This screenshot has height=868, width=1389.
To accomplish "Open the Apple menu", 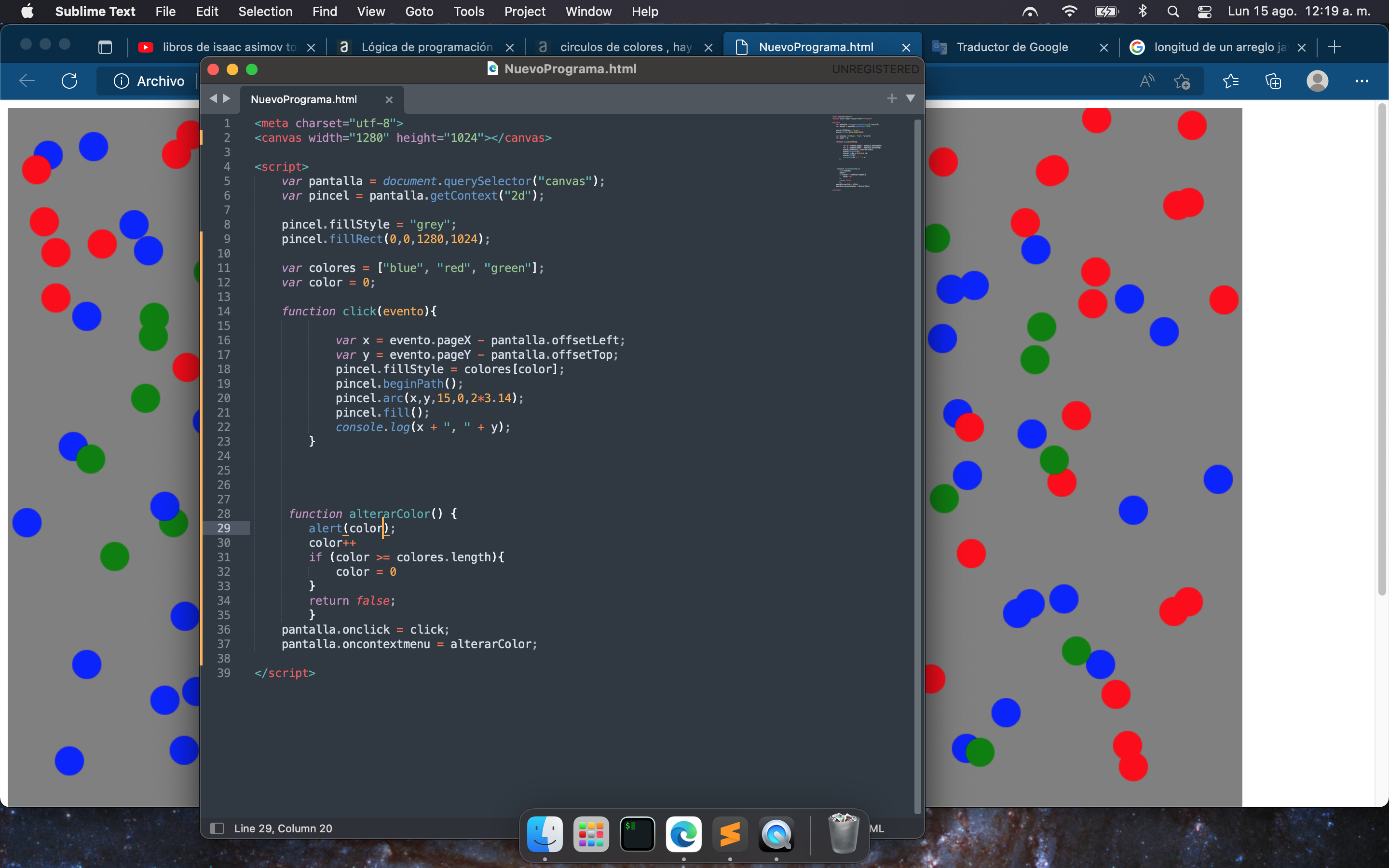I will click(27, 12).
